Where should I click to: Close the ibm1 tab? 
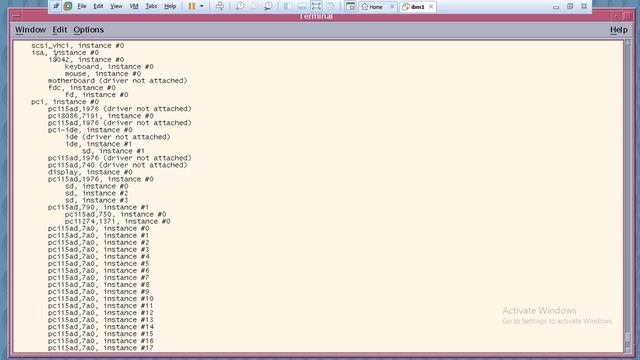tap(431, 7)
